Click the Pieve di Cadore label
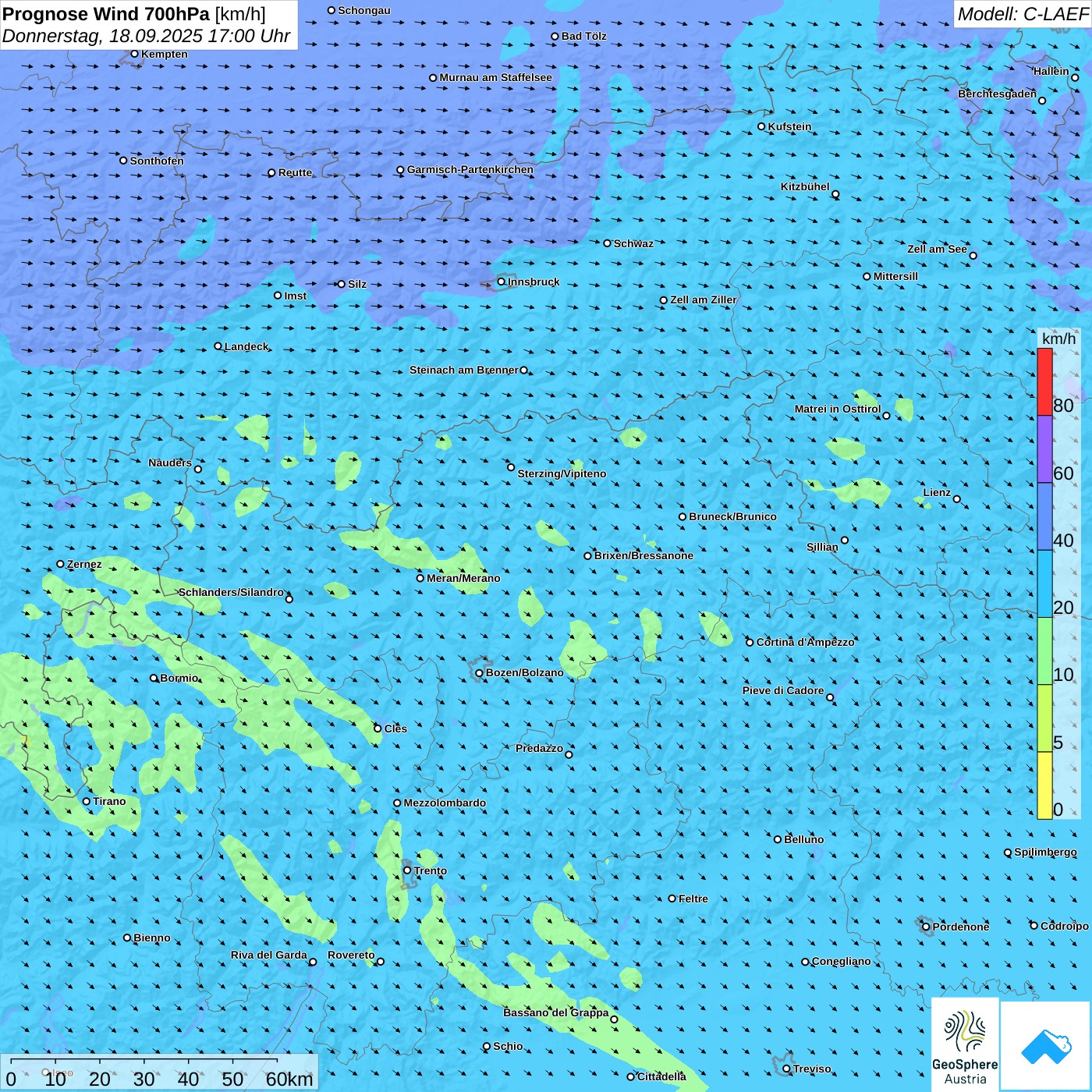This screenshot has width=1092, height=1092. tap(783, 690)
